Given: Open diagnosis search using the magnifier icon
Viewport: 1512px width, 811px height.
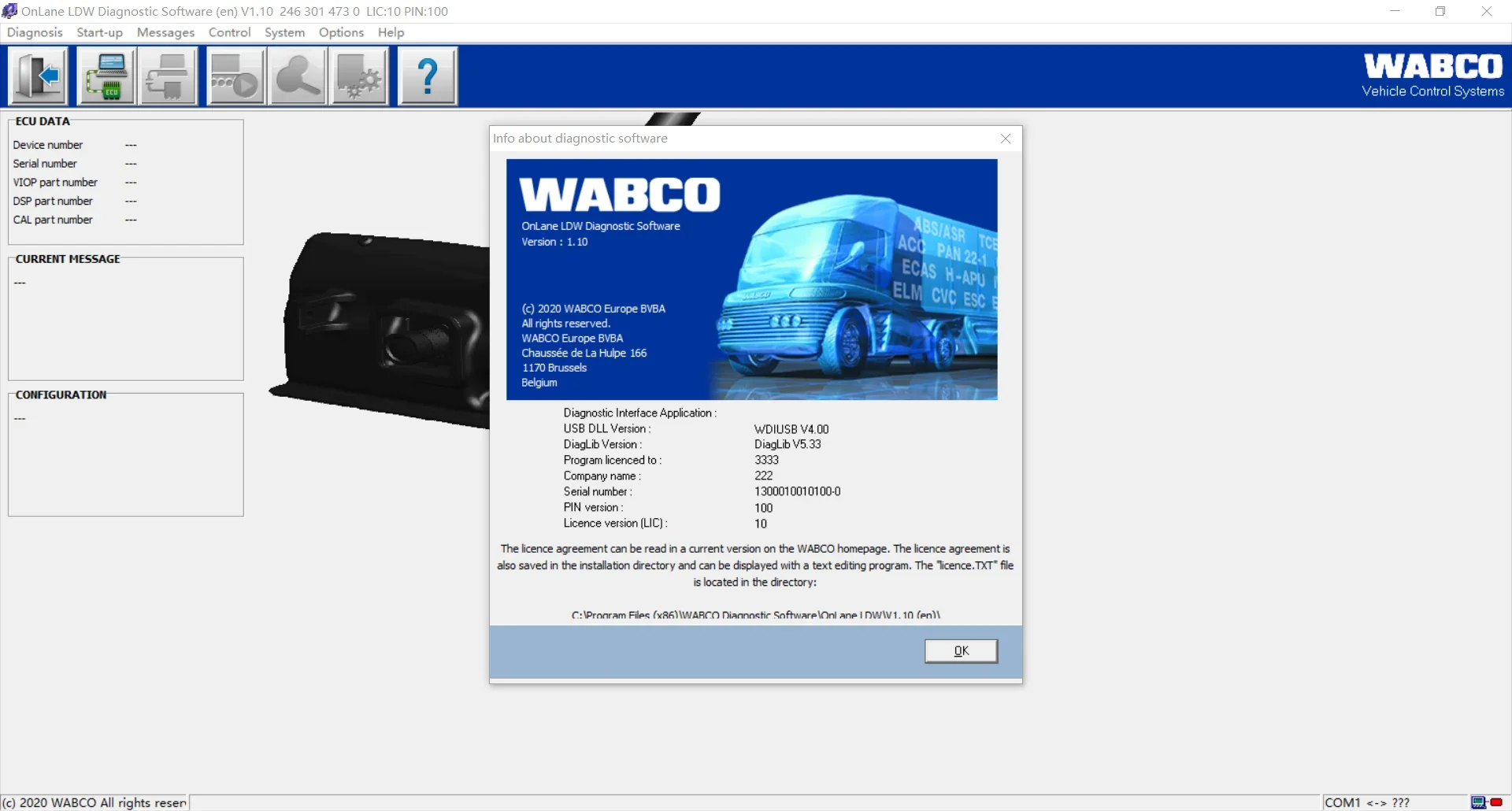Looking at the screenshot, I should click(297, 76).
